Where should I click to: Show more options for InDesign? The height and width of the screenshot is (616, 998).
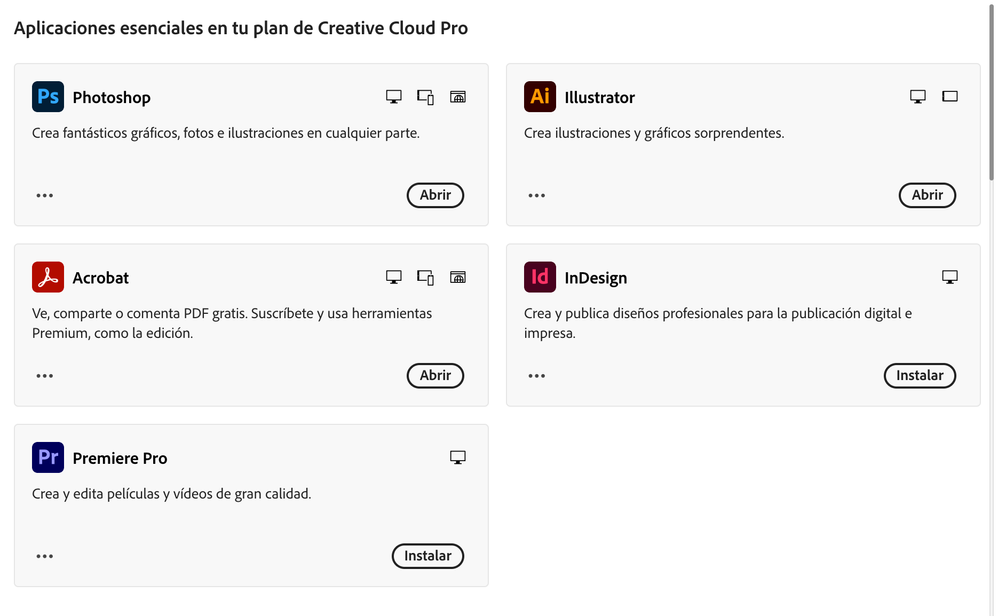[x=537, y=376]
